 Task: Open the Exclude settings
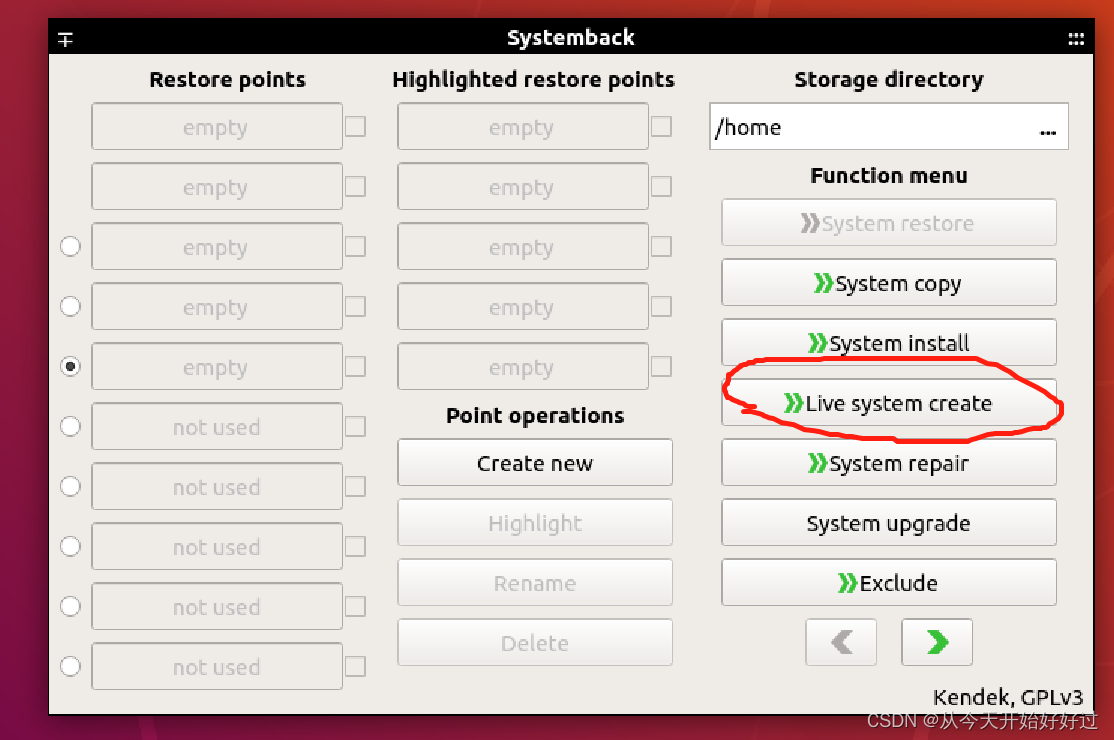889,582
